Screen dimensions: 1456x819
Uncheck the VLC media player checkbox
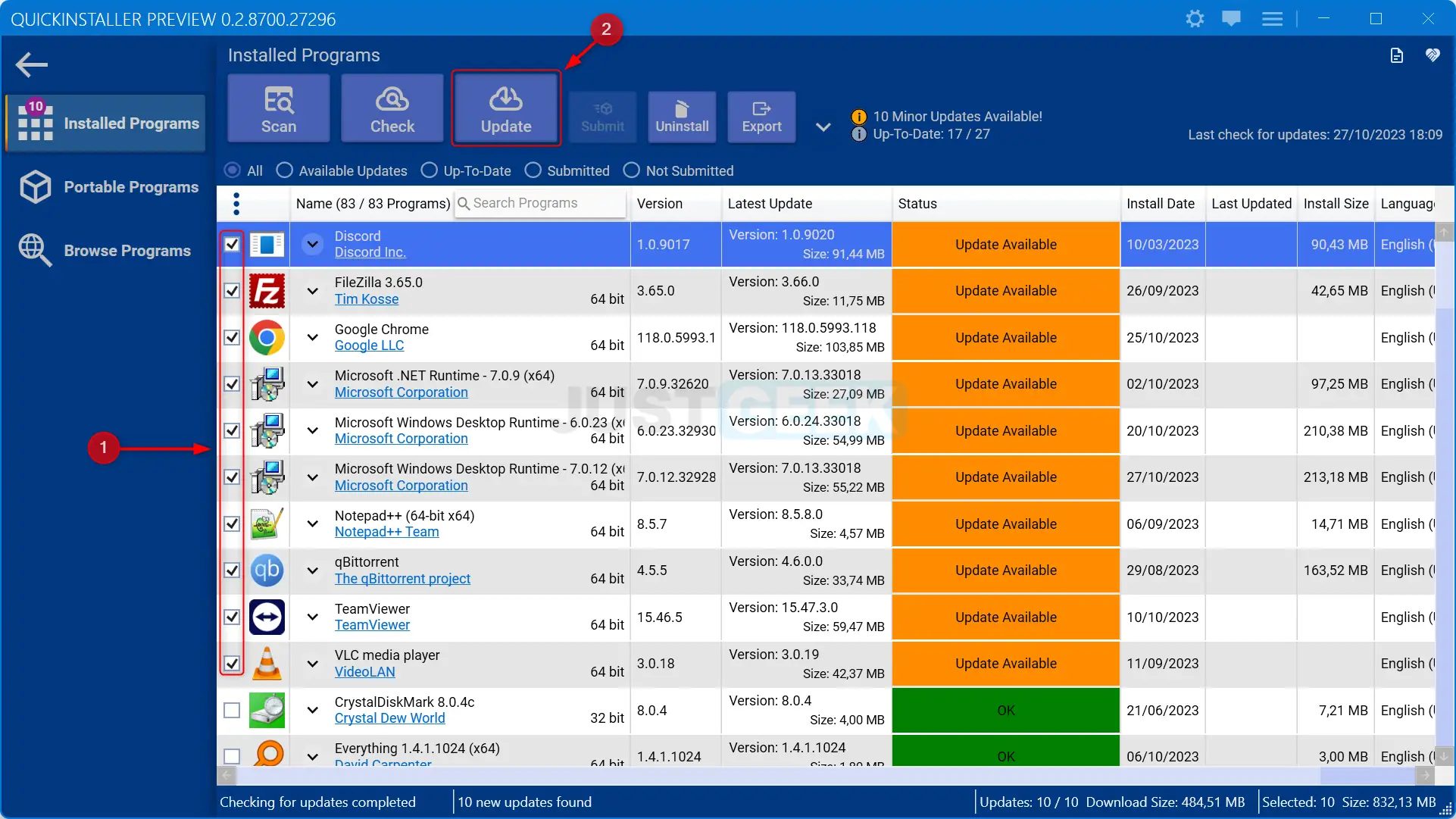[232, 663]
